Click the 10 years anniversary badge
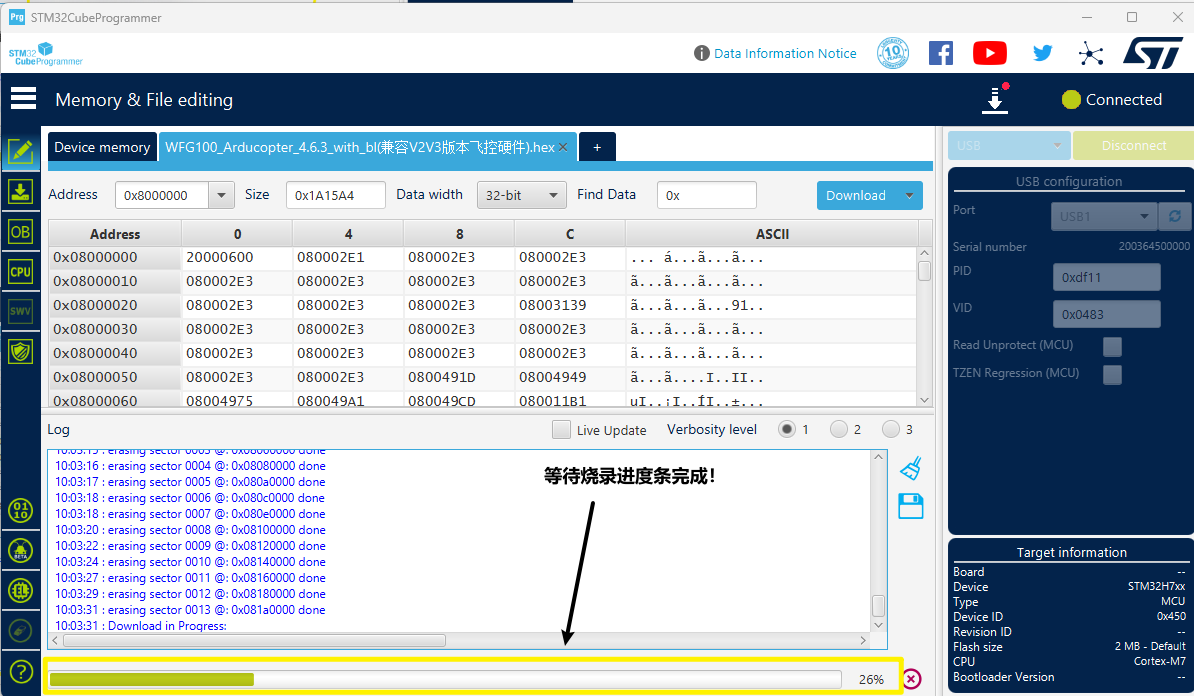 click(x=893, y=53)
